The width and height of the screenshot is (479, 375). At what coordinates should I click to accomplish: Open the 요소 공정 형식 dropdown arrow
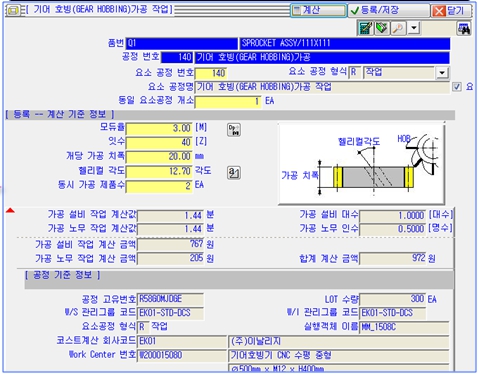tap(442, 73)
